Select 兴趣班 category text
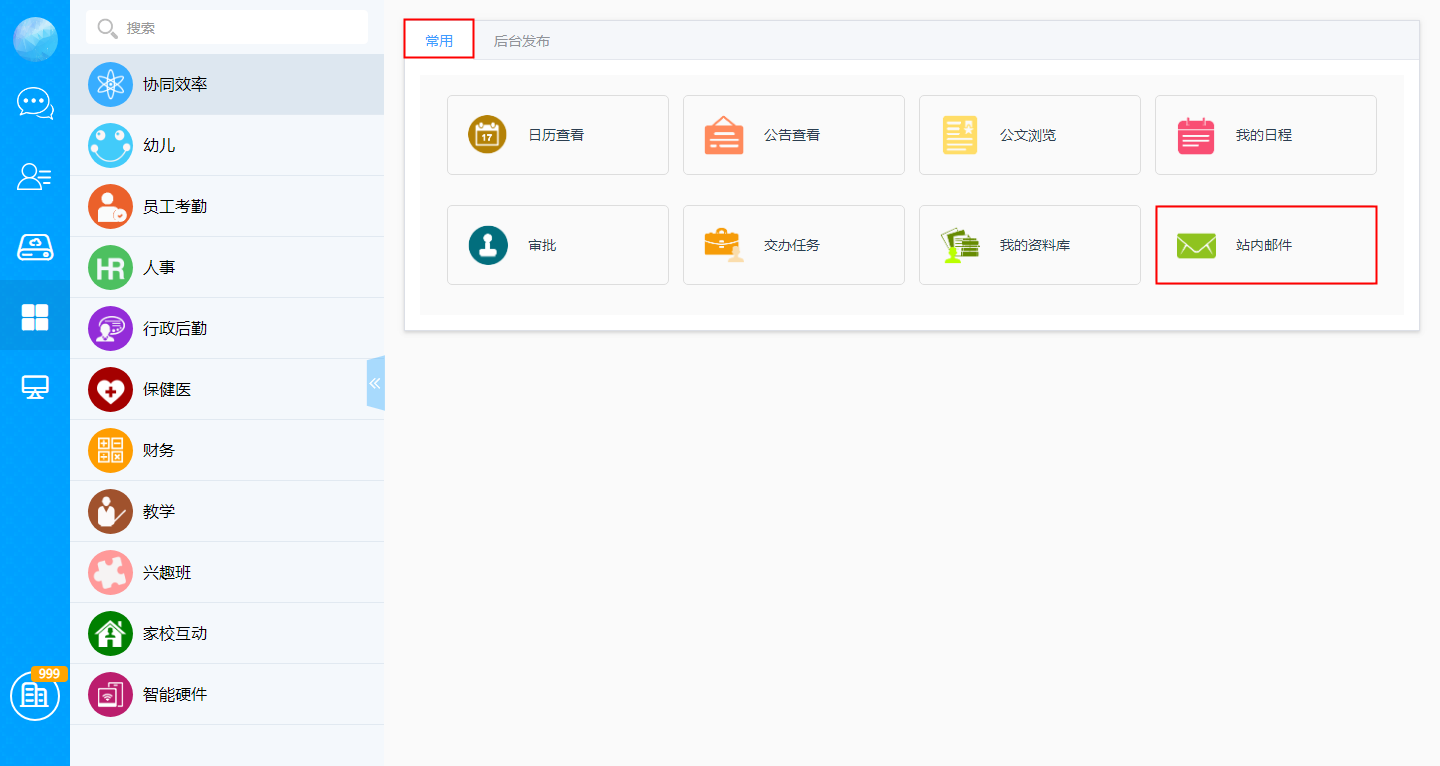Image resolution: width=1440 pixels, height=766 pixels. point(167,572)
